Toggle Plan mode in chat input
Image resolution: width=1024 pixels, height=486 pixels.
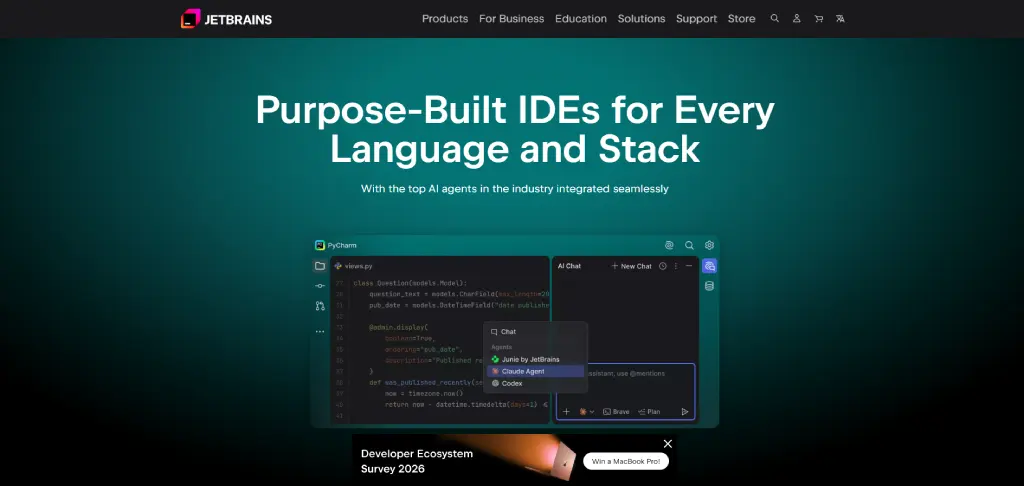click(x=649, y=412)
